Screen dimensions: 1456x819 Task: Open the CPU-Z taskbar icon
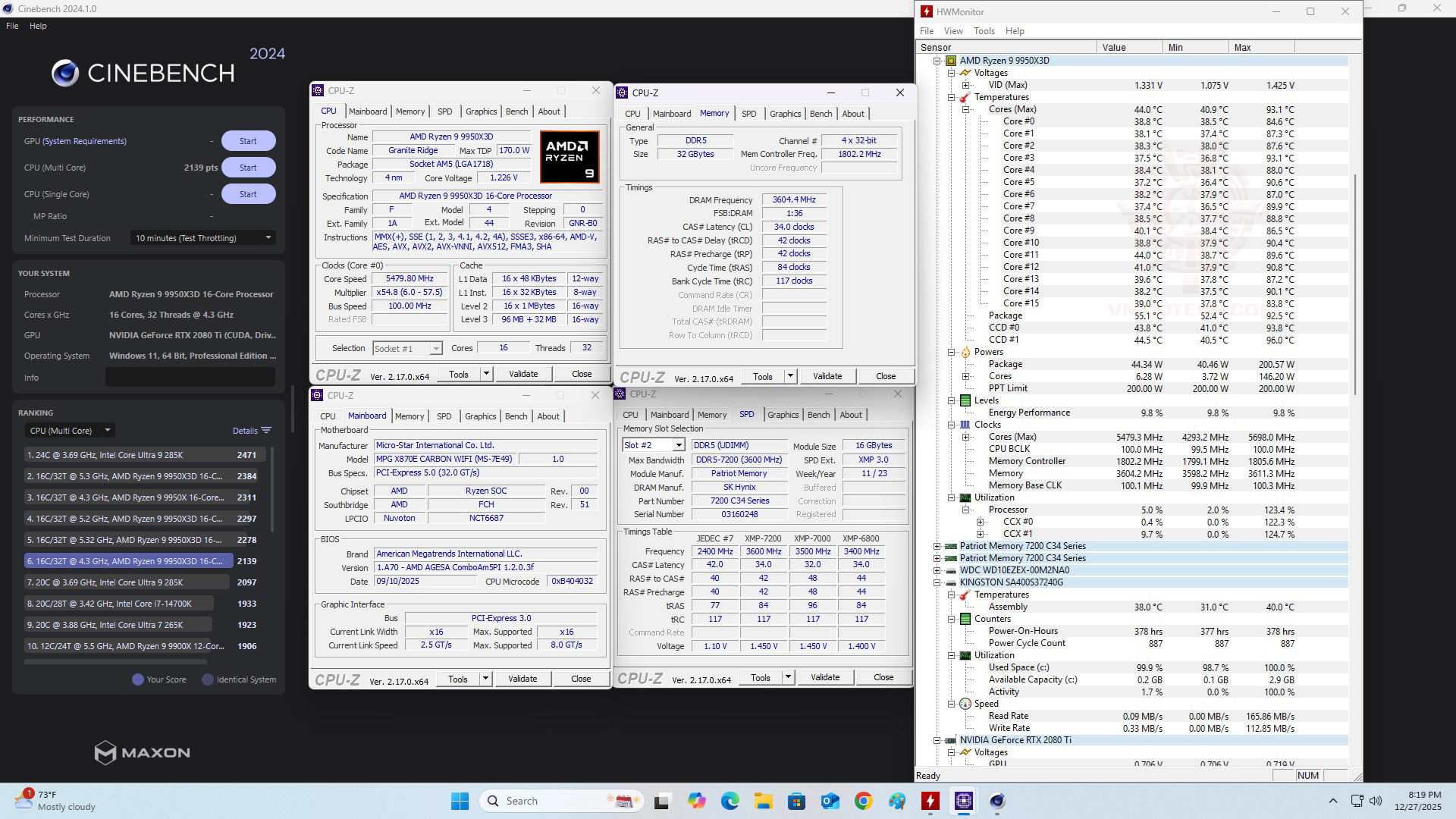pos(963,801)
